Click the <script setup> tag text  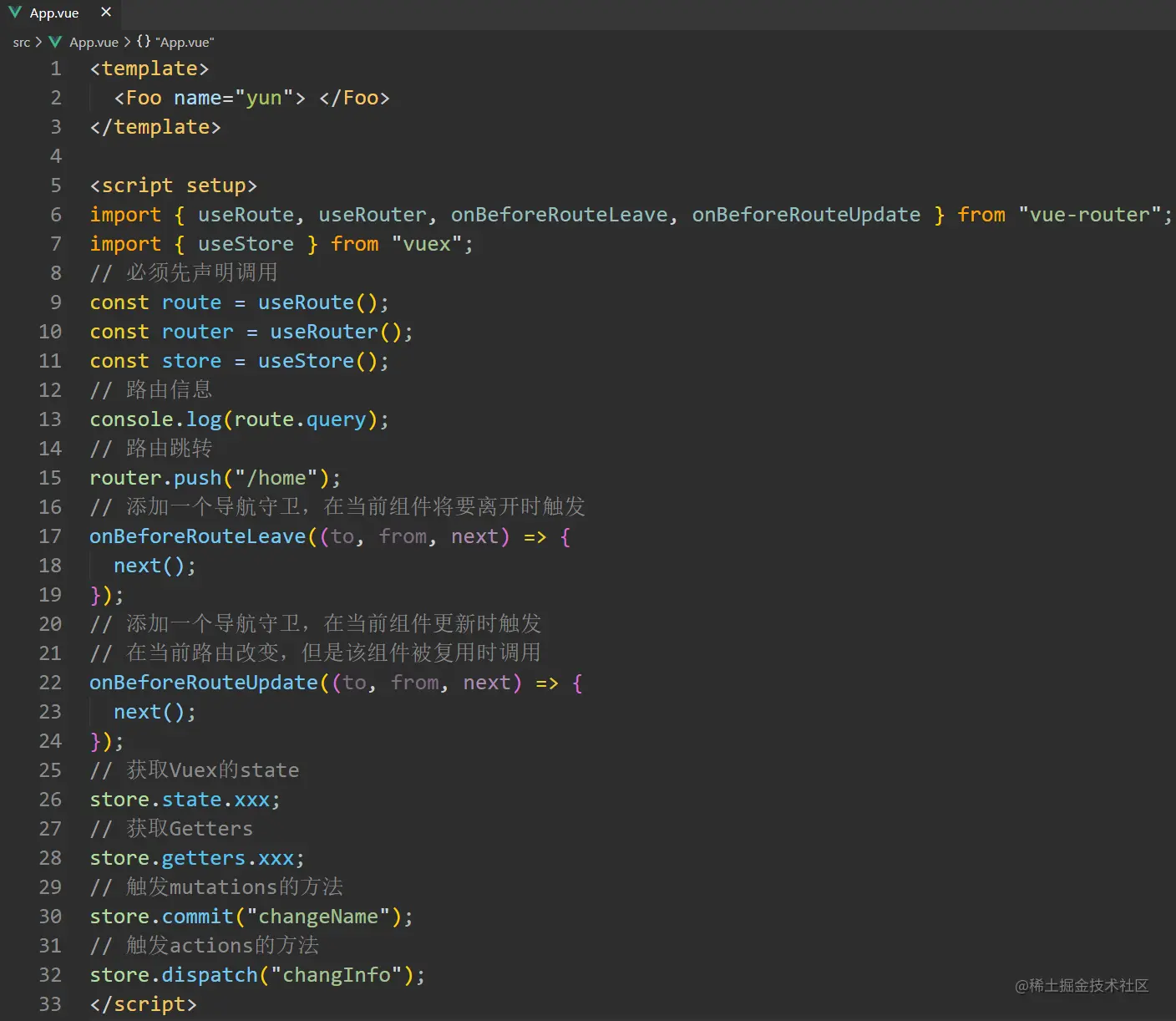click(174, 185)
